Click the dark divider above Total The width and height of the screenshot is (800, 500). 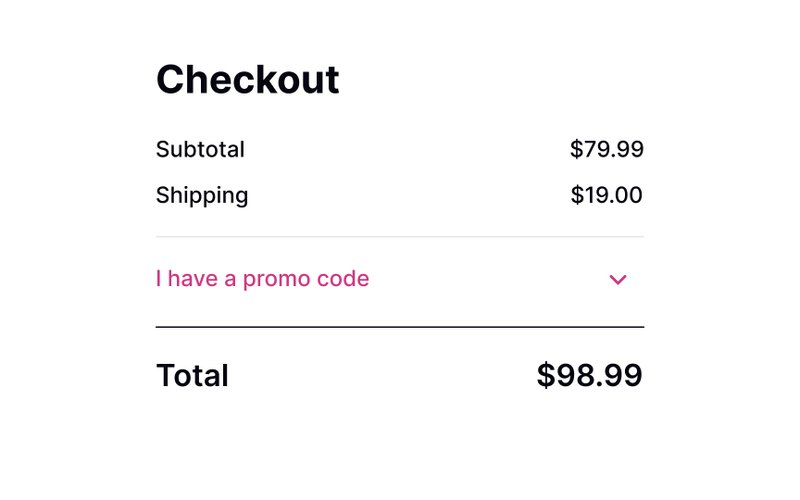400,327
